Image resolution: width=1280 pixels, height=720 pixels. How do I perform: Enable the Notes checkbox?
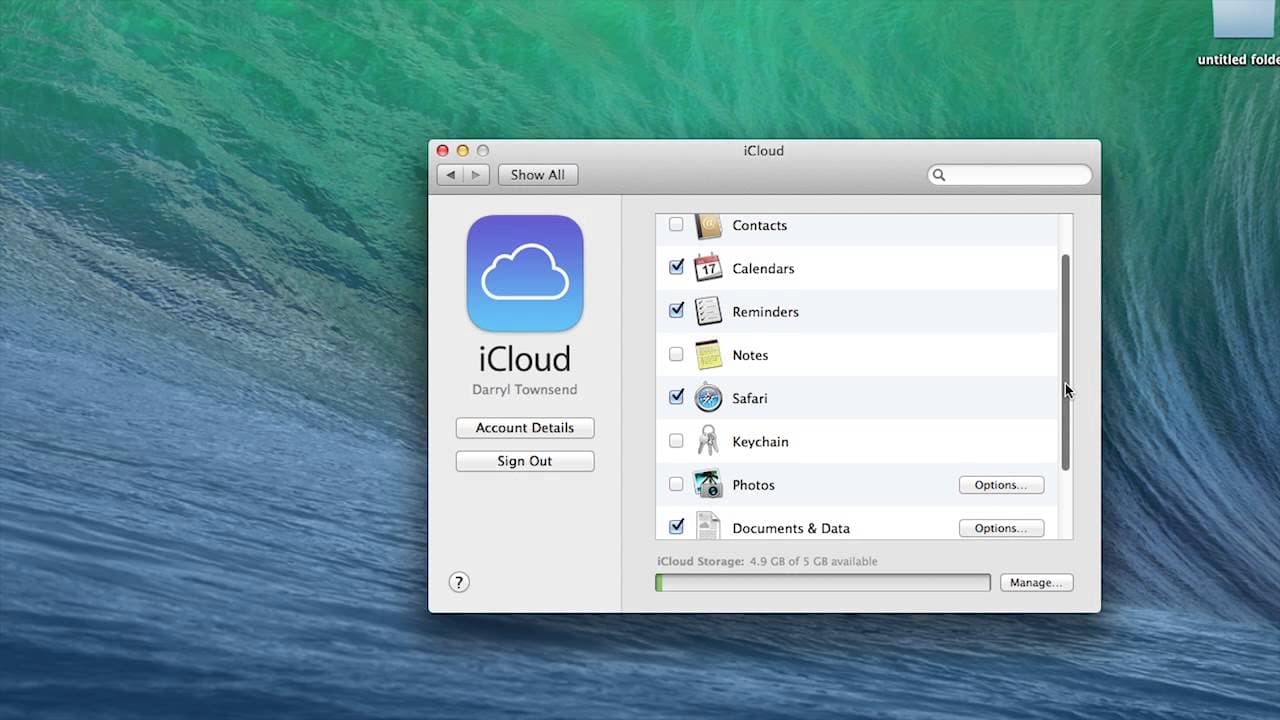pos(676,355)
